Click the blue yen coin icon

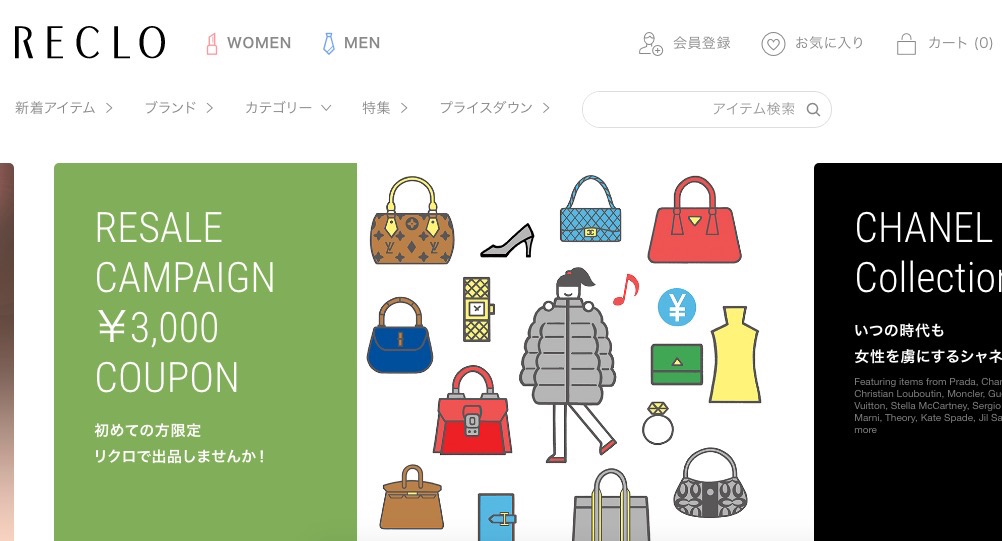click(x=677, y=307)
